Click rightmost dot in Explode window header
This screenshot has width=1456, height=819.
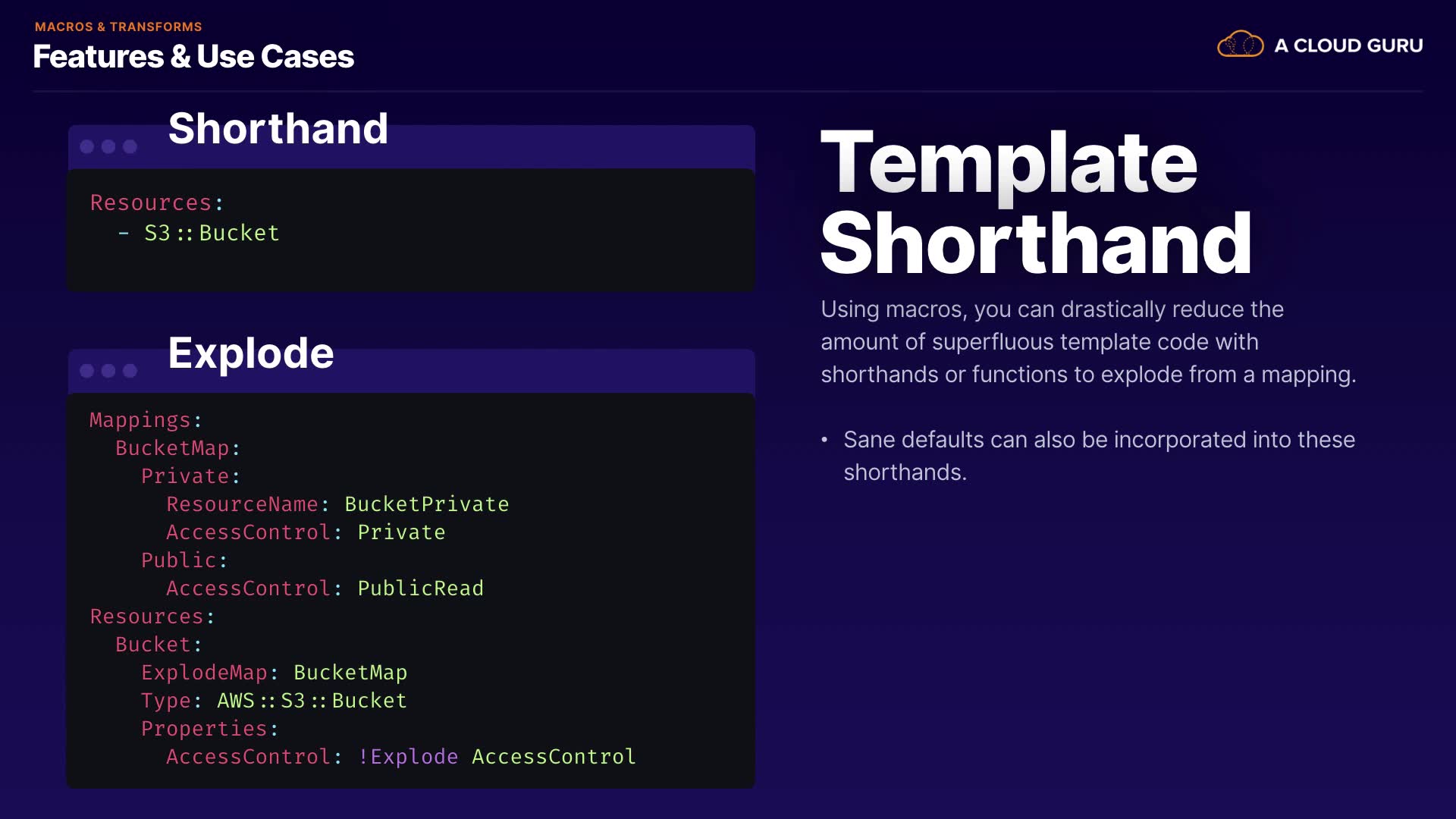tap(130, 371)
